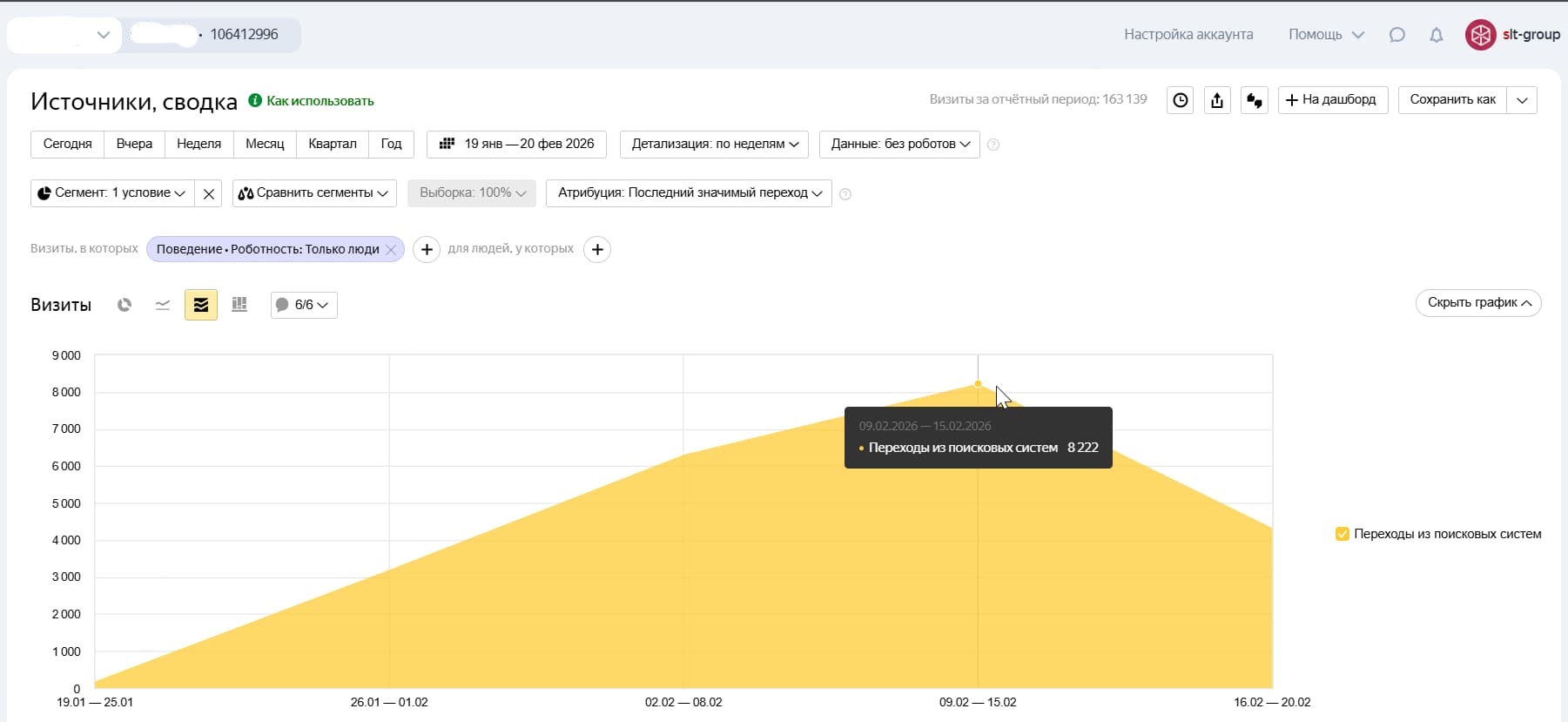Select the Месяц period tab

pyautogui.click(x=265, y=144)
